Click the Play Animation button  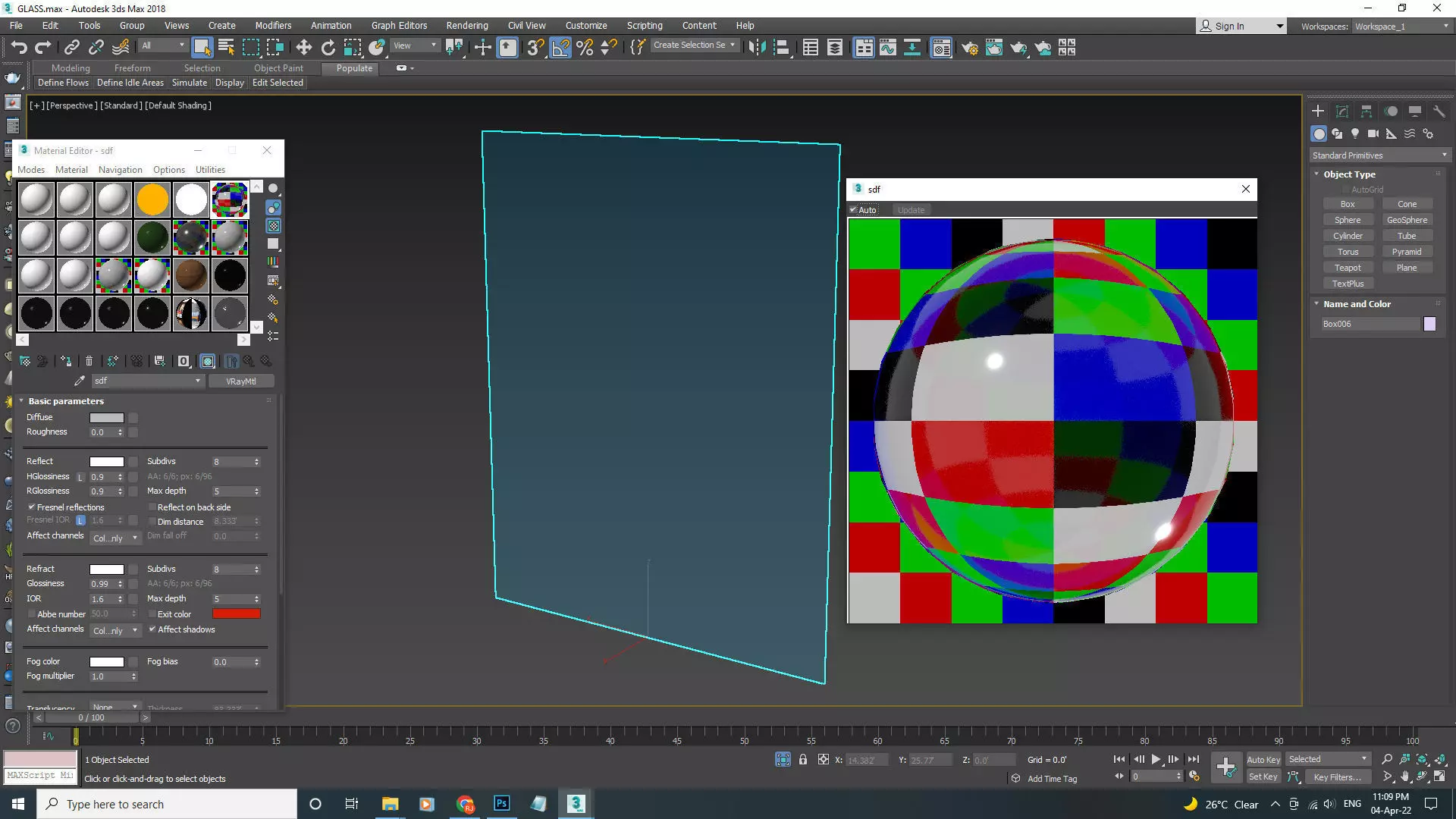1156,759
